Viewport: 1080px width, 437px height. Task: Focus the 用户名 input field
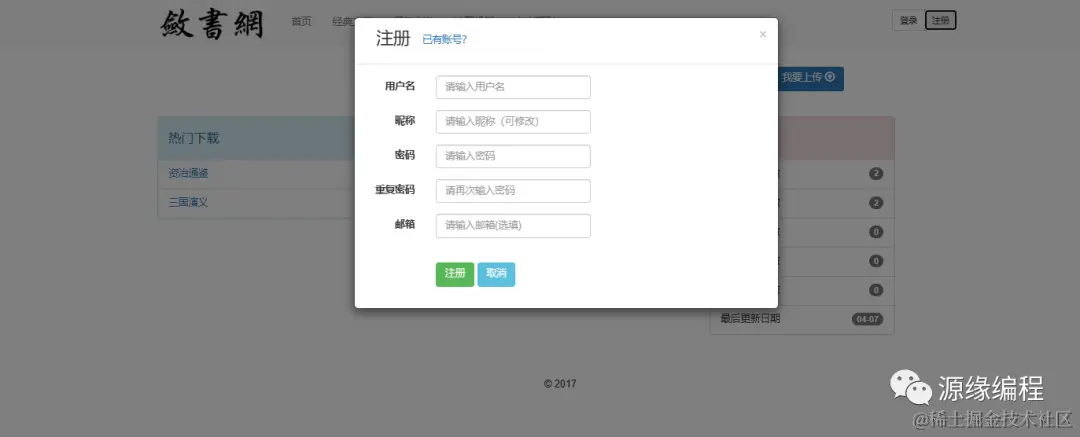coord(513,87)
